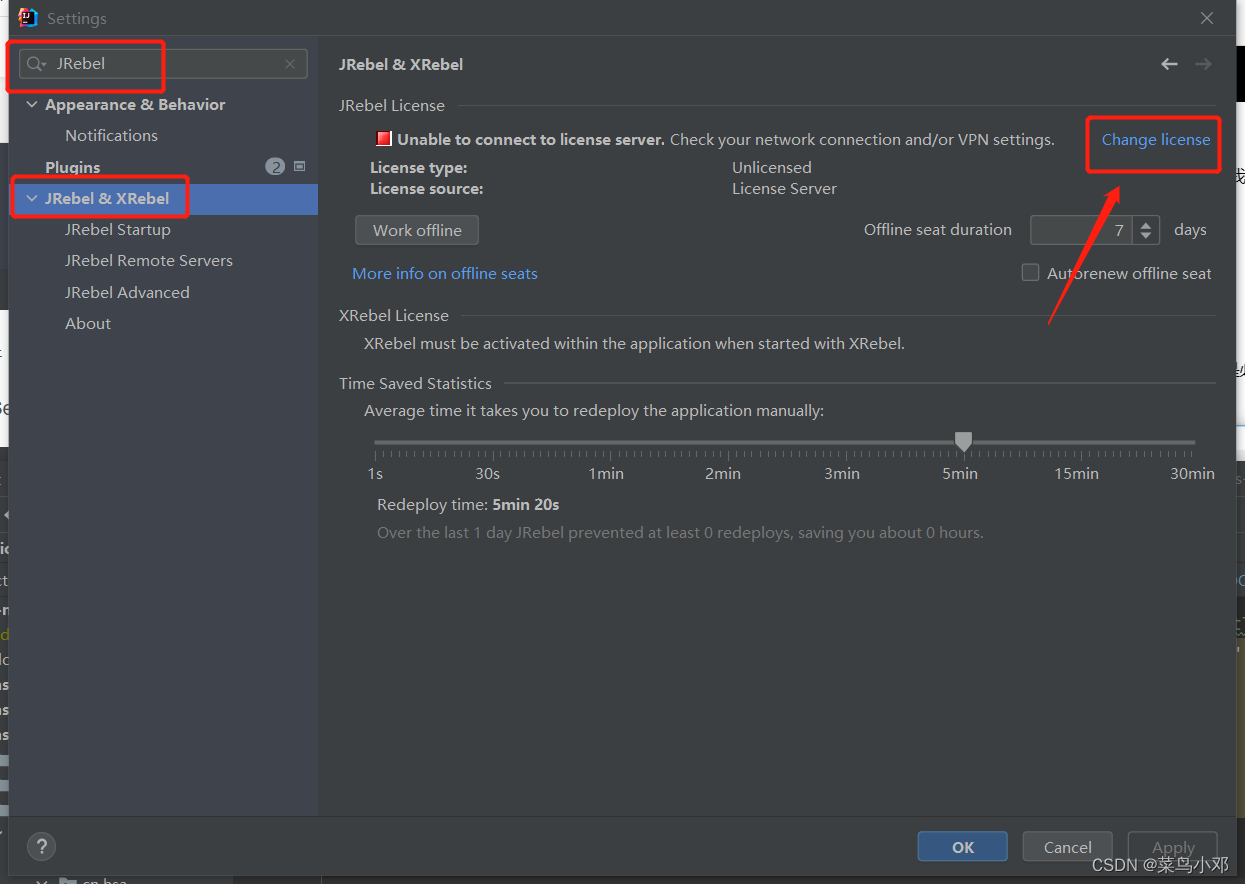
Task: Enable Autorenew offline seat checkbox
Action: tap(1030, 272)
